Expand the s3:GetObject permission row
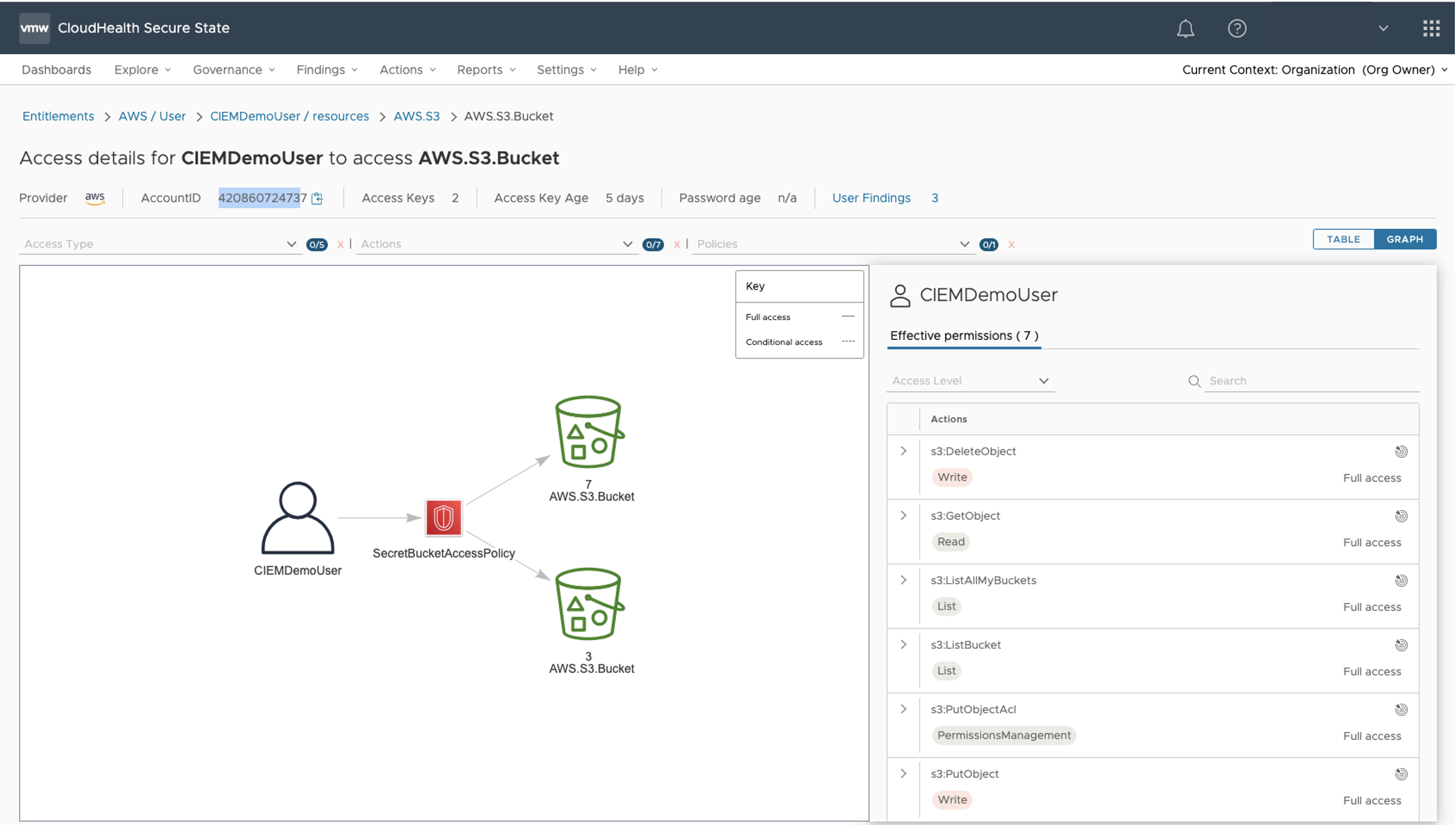 [x=904, y=516]
